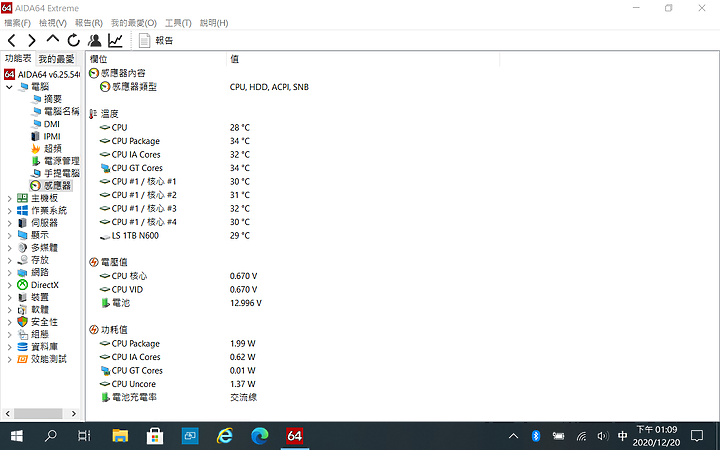Image resolution: width=720 pixels, height=450 pixels.
Task: Open the 我的最愛(O) menu
Action: (134, 22)
